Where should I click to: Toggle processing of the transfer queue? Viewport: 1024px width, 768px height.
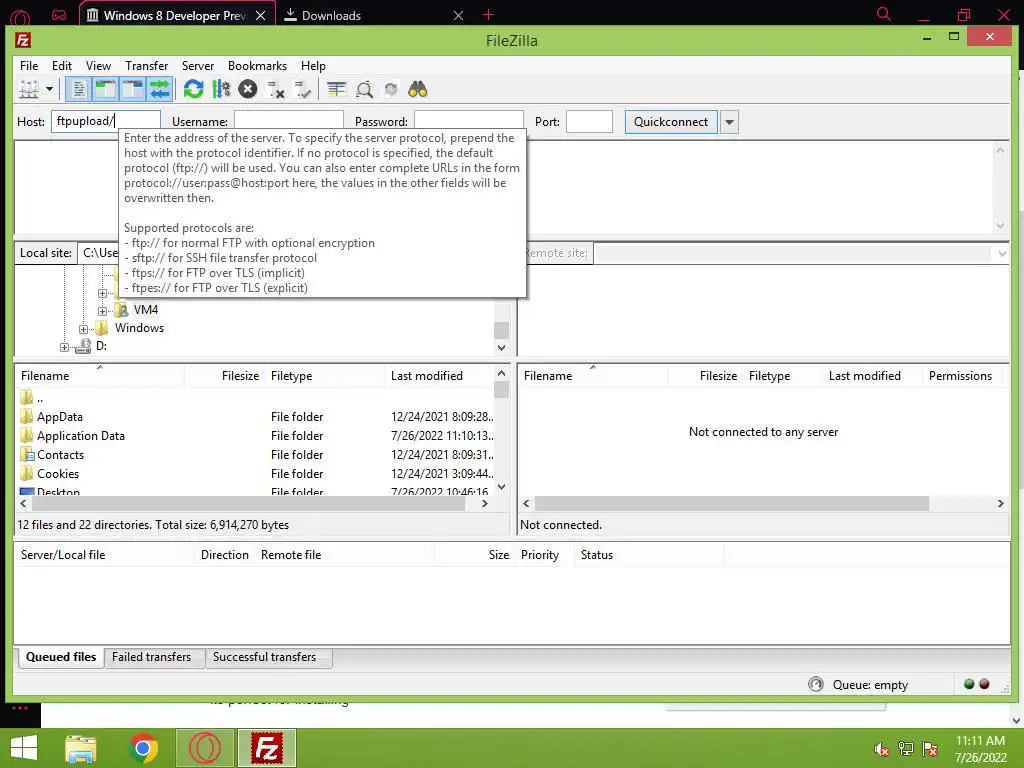[221, 89]
